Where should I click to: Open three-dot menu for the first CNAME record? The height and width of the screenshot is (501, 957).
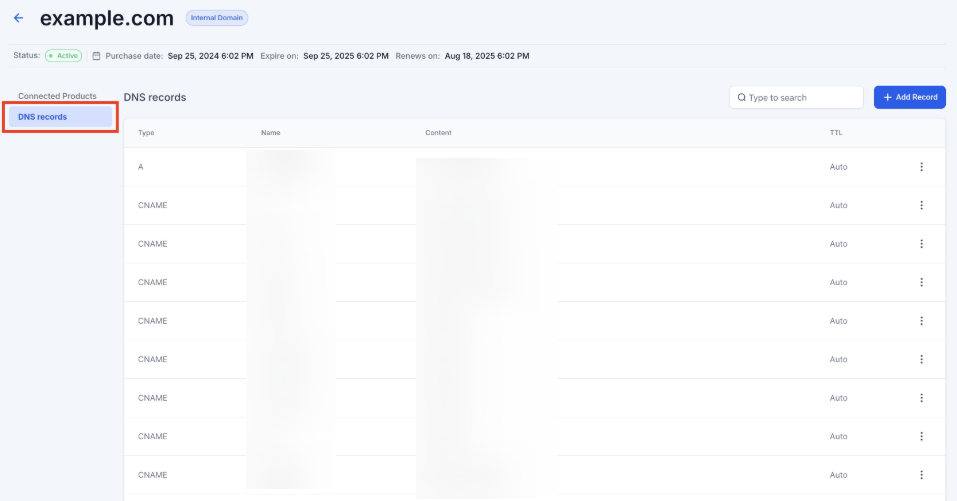pyautogui.click(x=921, y=205)
